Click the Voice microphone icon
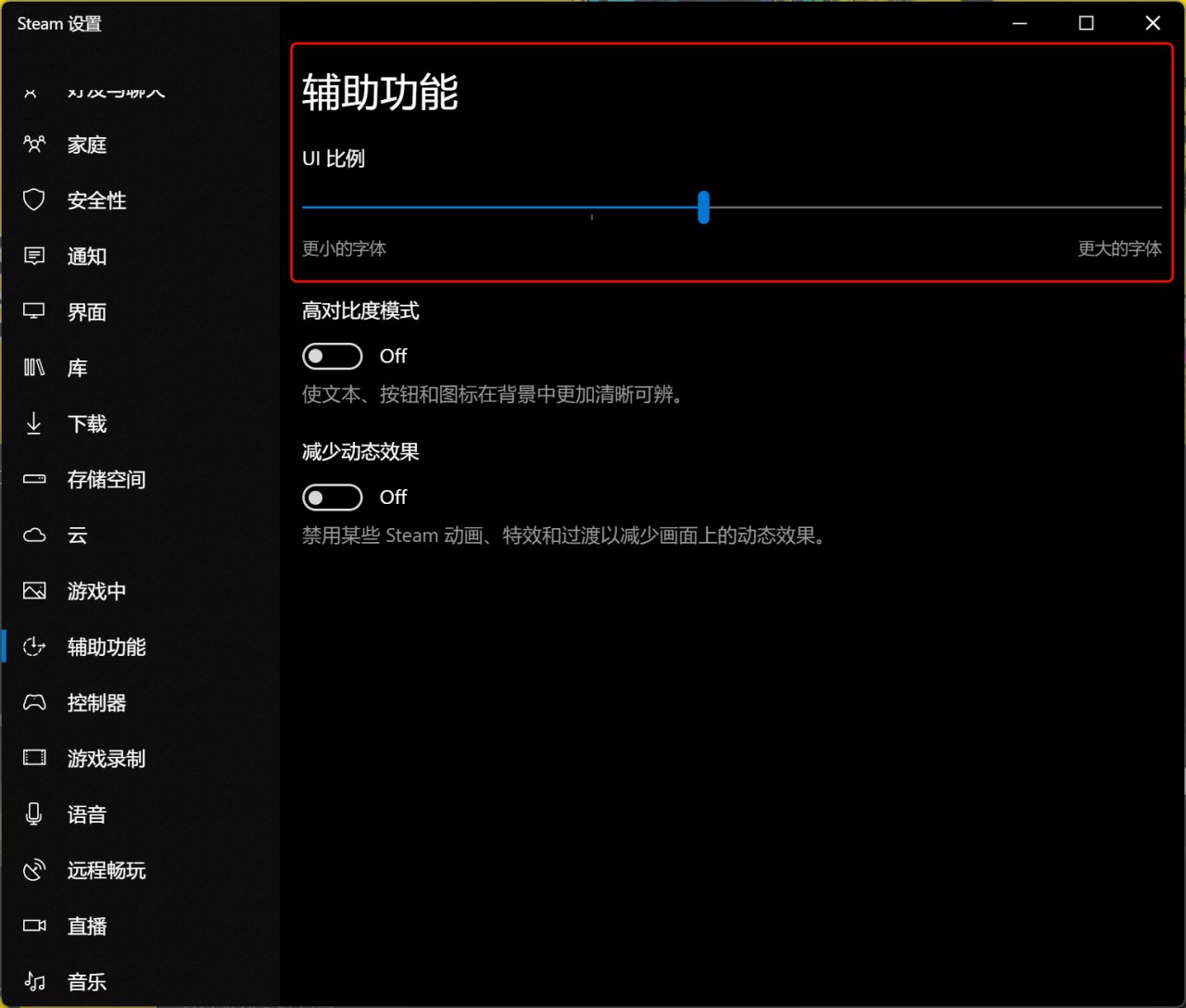The image size is (1186, 1008). (34, 814)
